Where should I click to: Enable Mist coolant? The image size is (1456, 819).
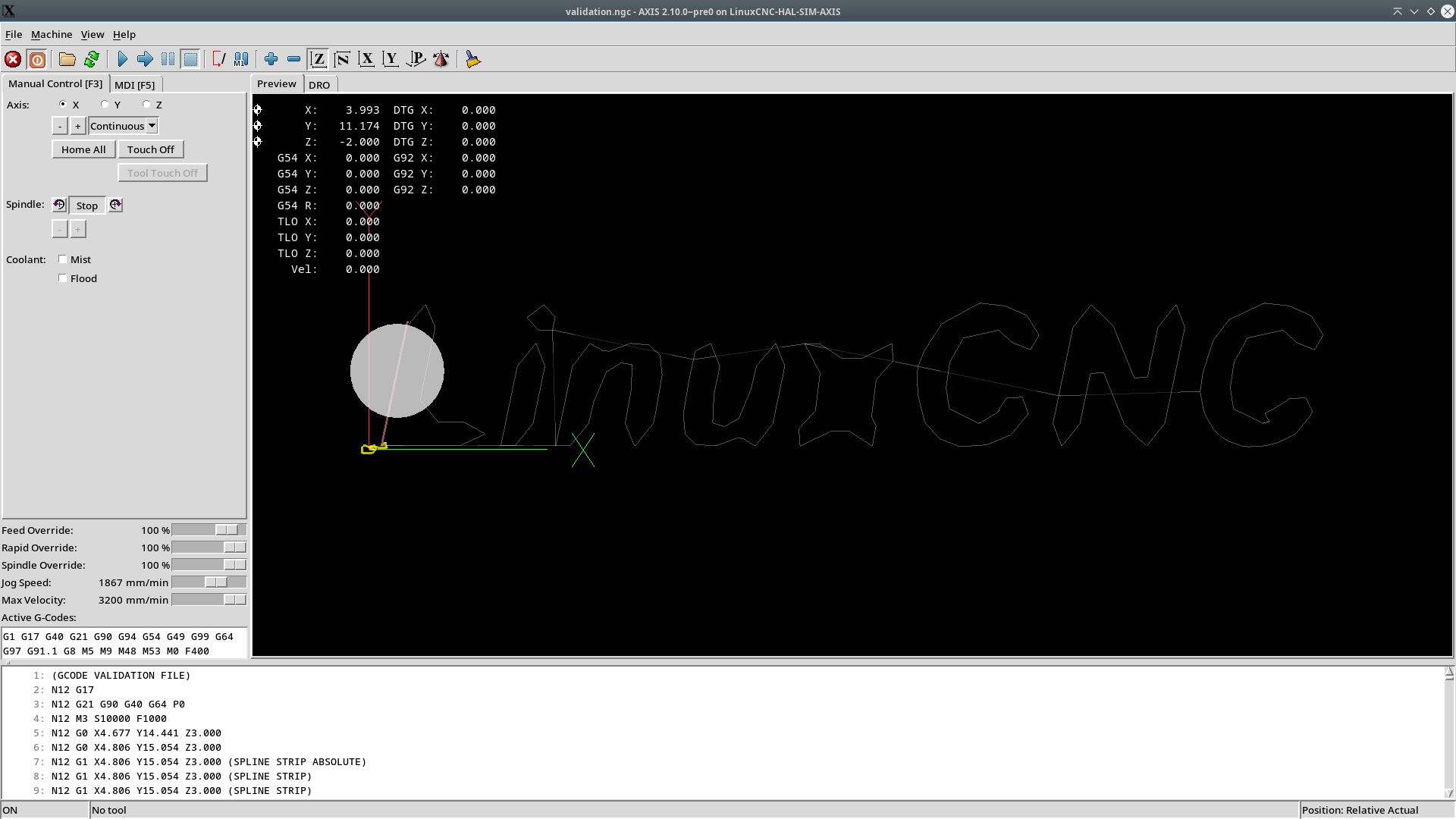pyautogui.click(x=63, y=259)
